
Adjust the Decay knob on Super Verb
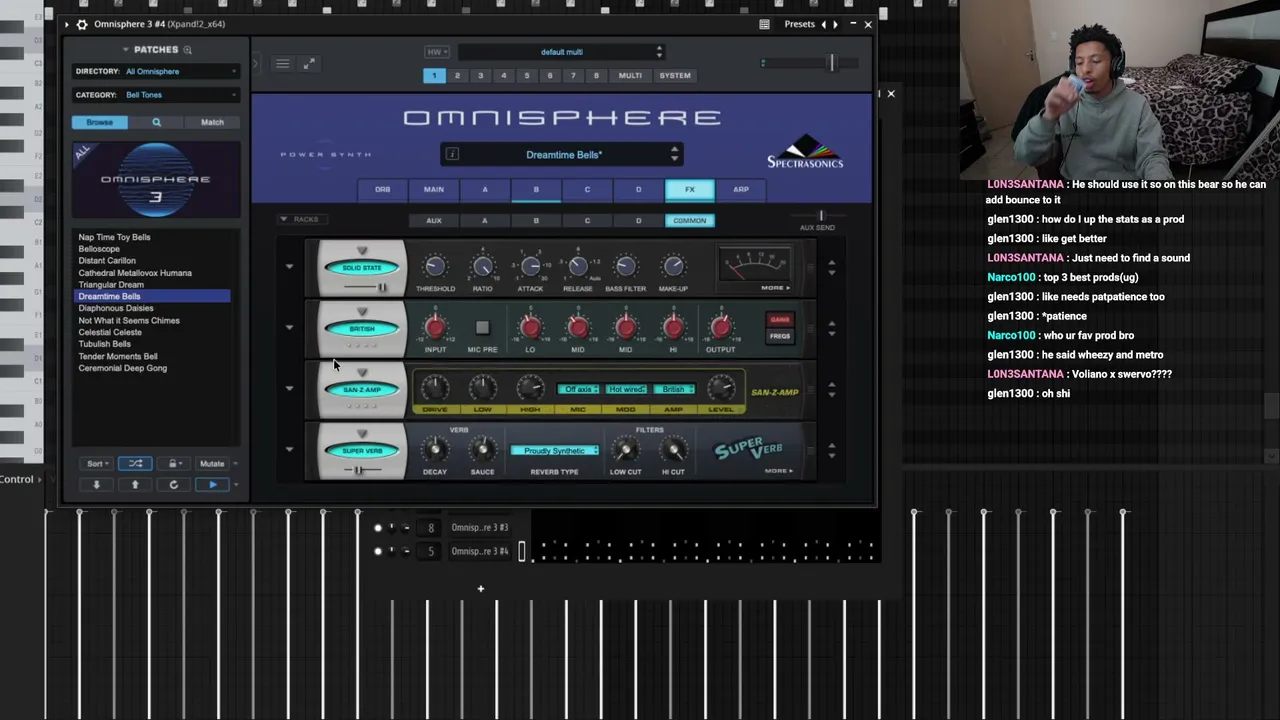point(435,450)
